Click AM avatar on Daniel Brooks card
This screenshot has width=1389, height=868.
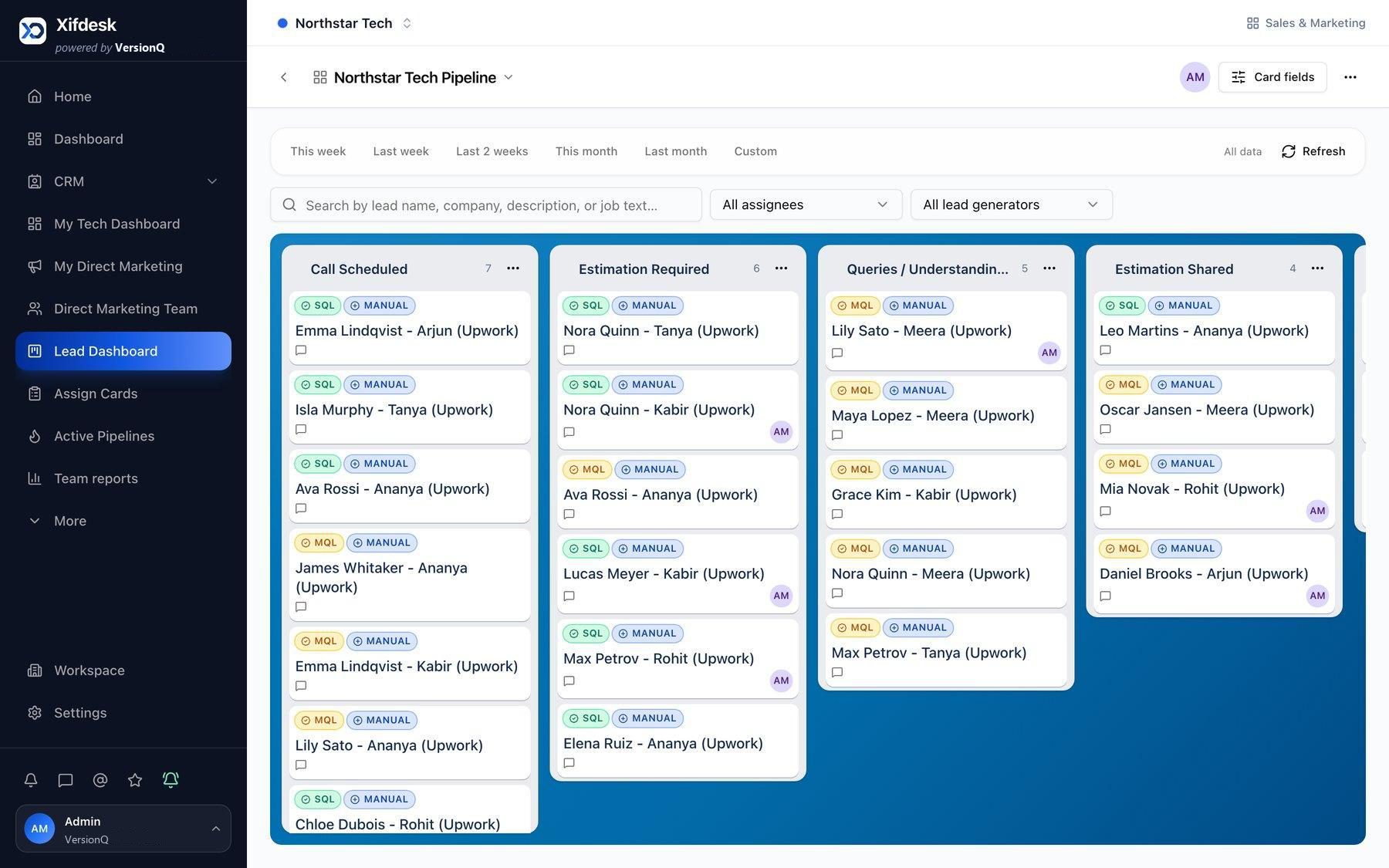point(1317,596)
